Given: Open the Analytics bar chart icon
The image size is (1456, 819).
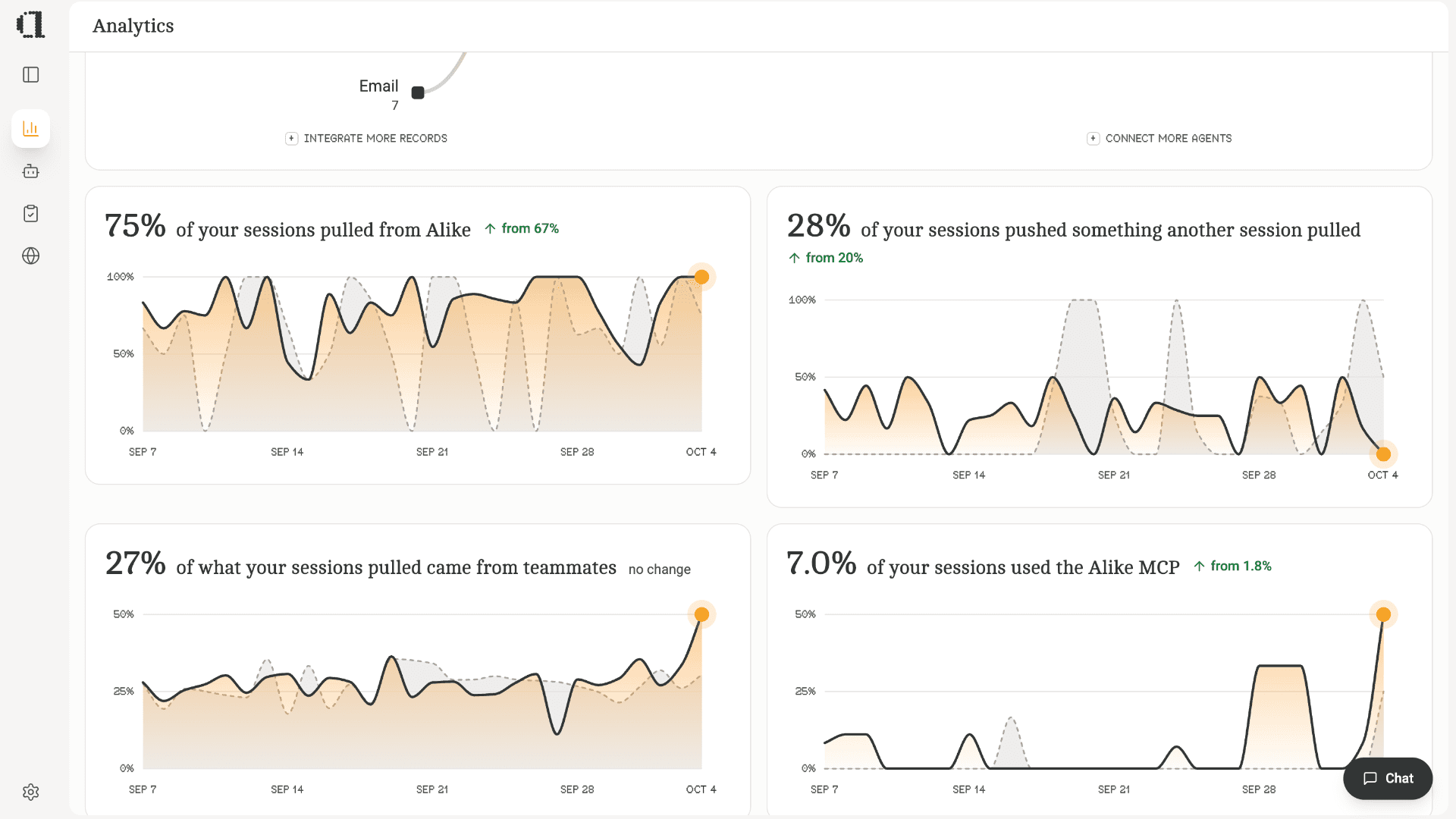Looking at the screenshot, I should 31,128.
